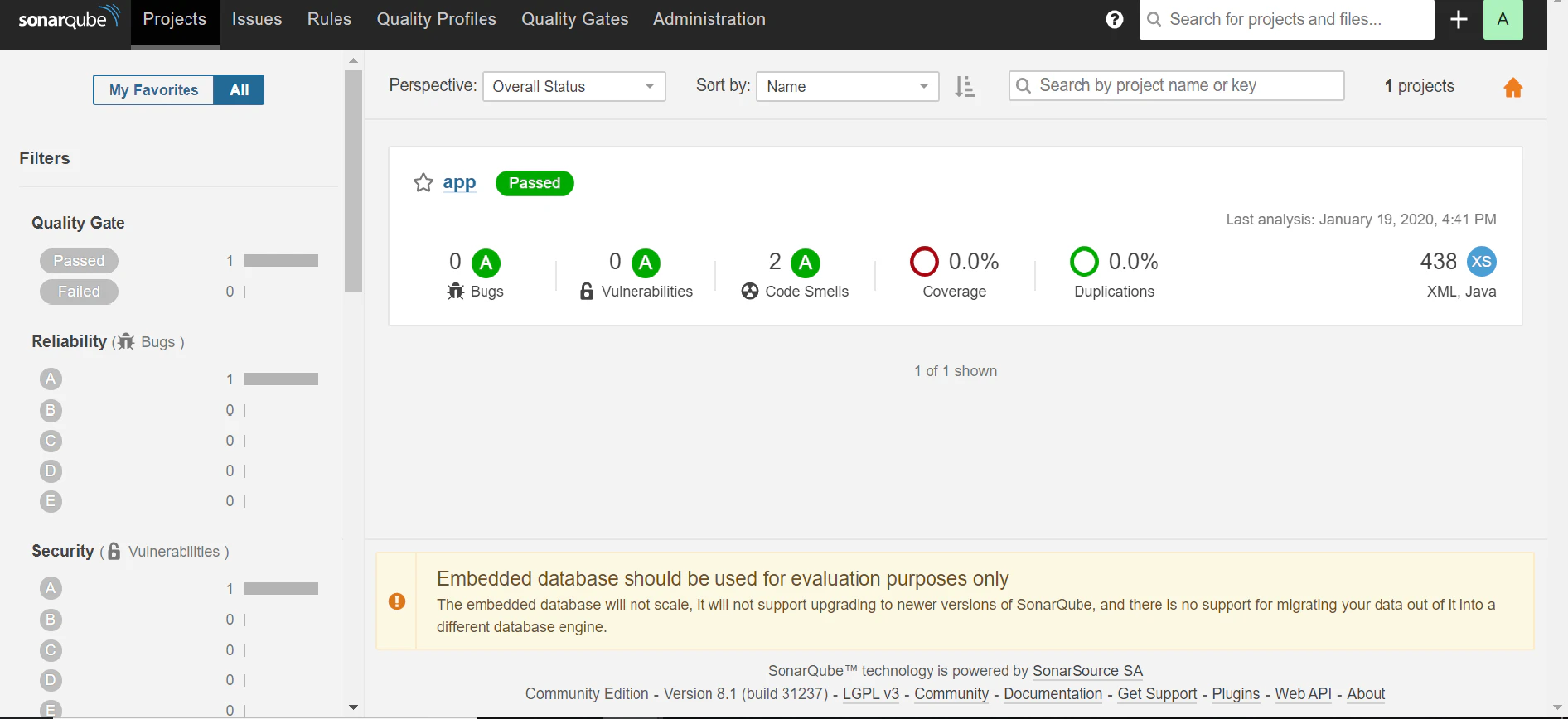Filter Security by rating D
The image size is (1568, 719).
(51, 680)
